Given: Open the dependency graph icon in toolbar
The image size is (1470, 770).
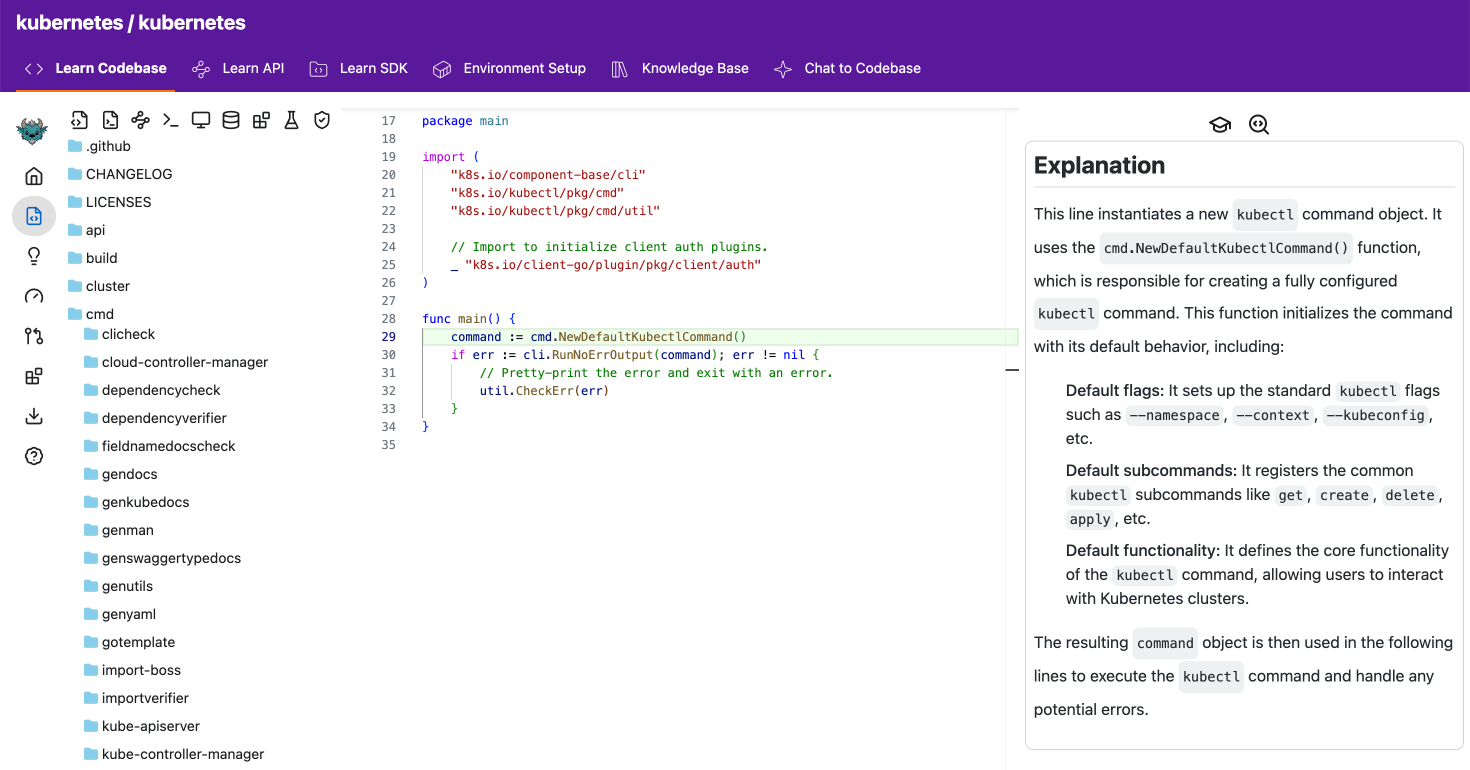Looking at the screenshot, I should coord(141,120).
